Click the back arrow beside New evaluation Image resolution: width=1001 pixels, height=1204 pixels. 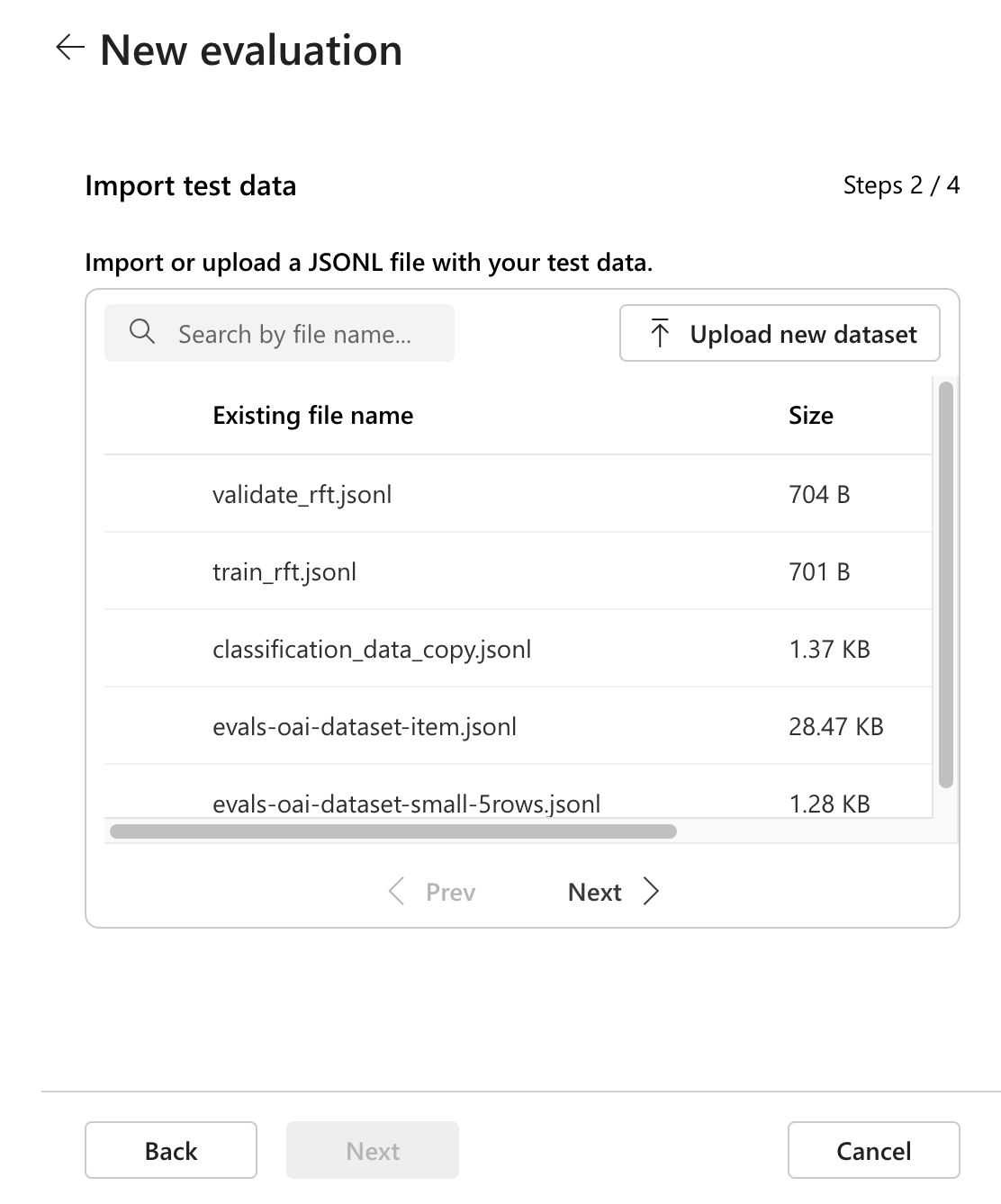click(69, 48)
